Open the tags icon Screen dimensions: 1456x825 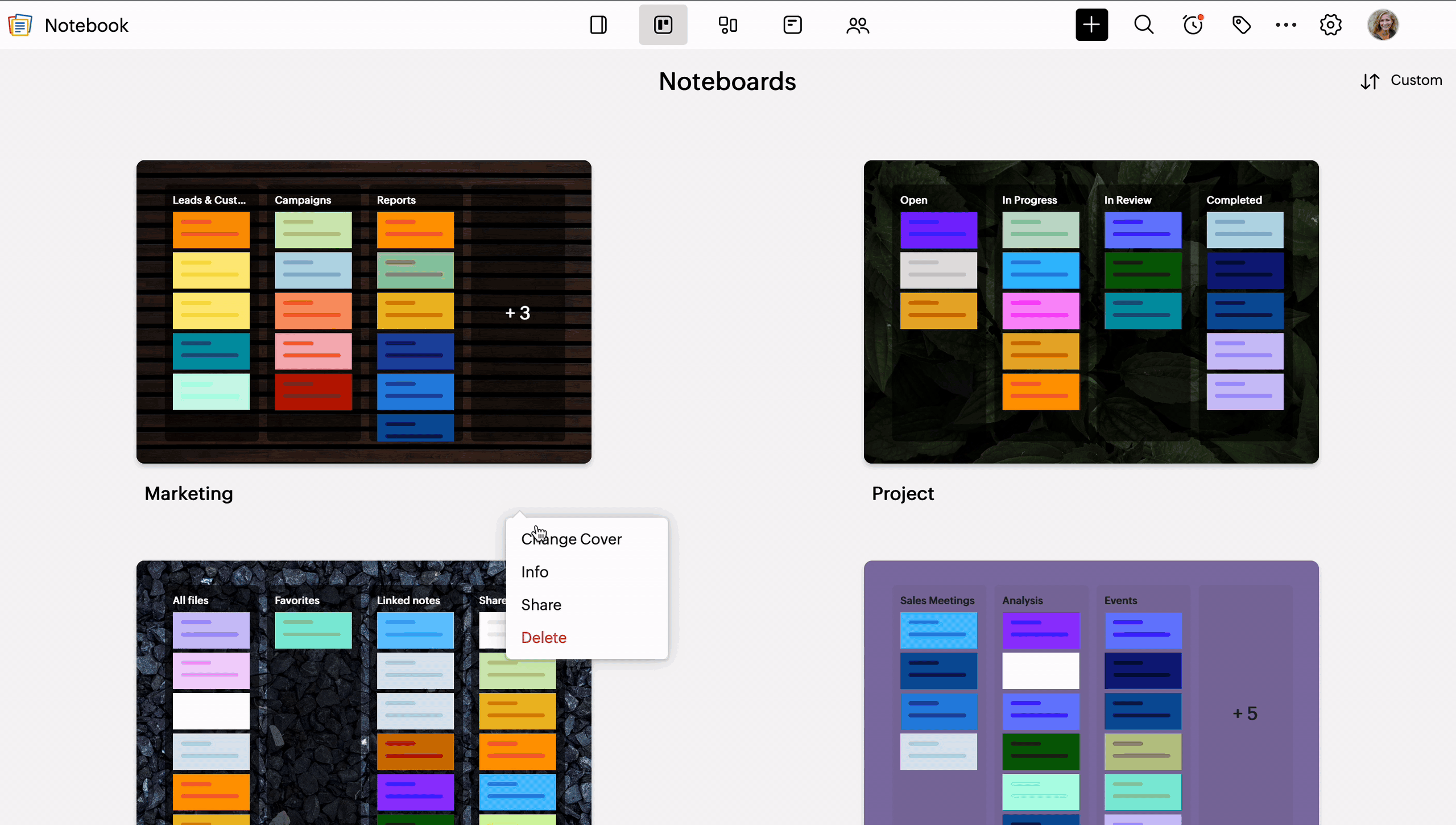pos(1241,25)
